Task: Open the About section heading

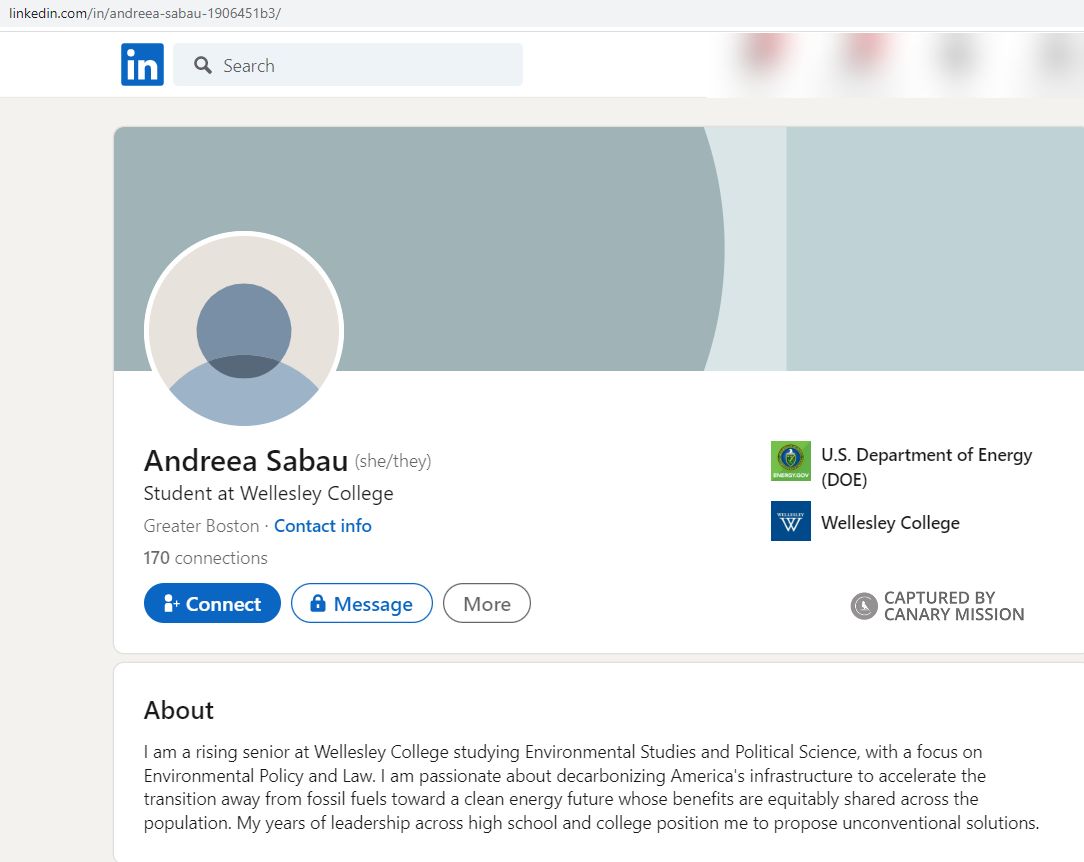Action: pyautogui.click(x=178, y=710)
